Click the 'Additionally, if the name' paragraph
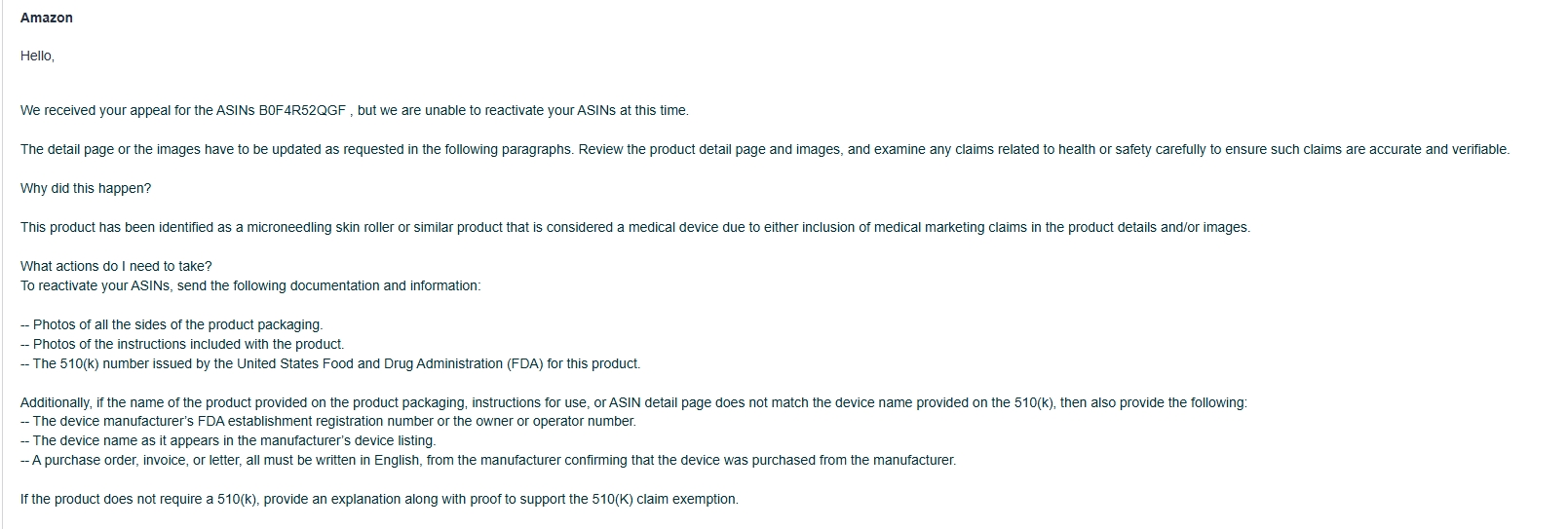 tap(633, 402)
